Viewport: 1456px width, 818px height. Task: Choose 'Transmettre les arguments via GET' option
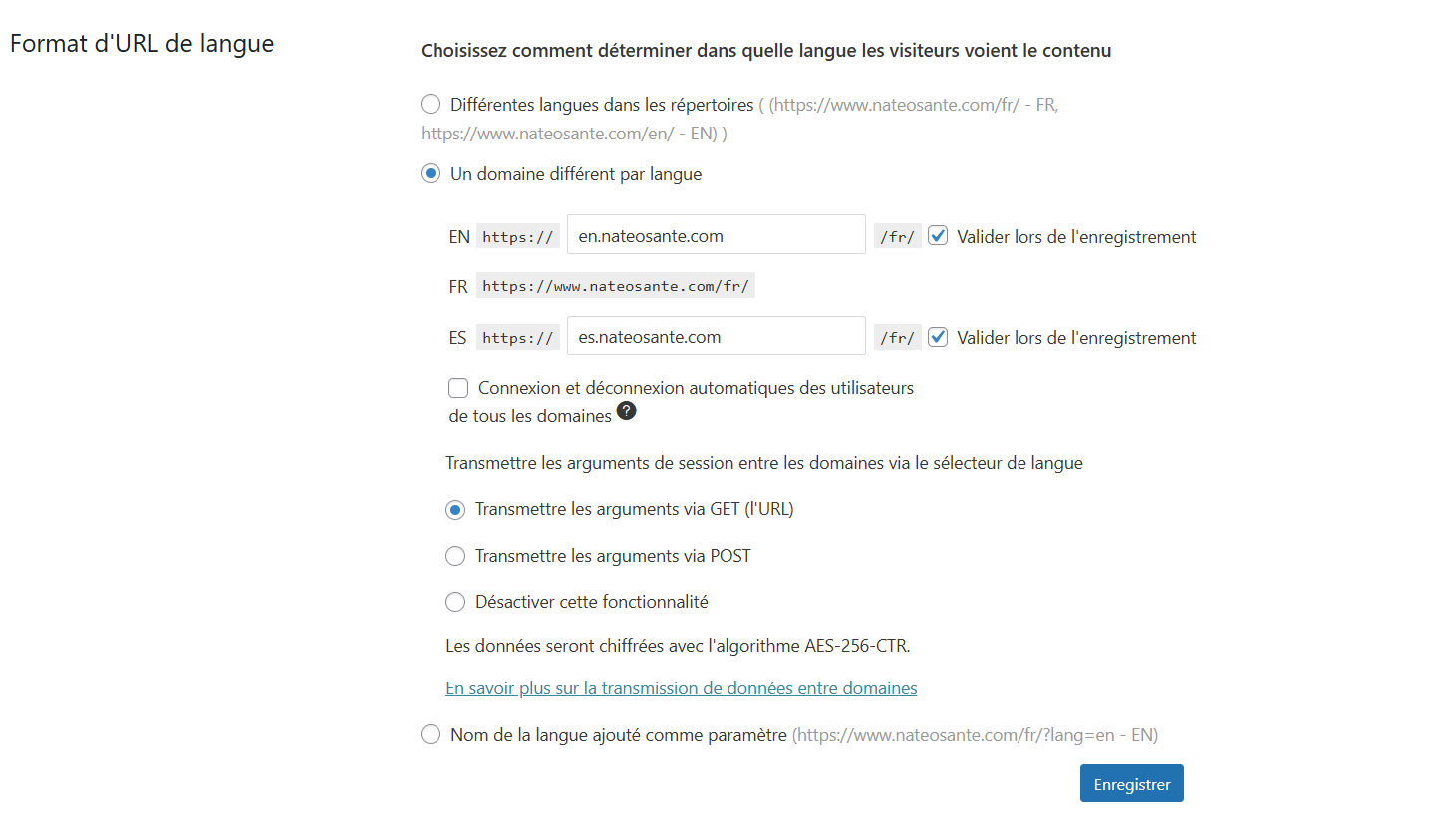pyautogui.click(x=455, y=510)
